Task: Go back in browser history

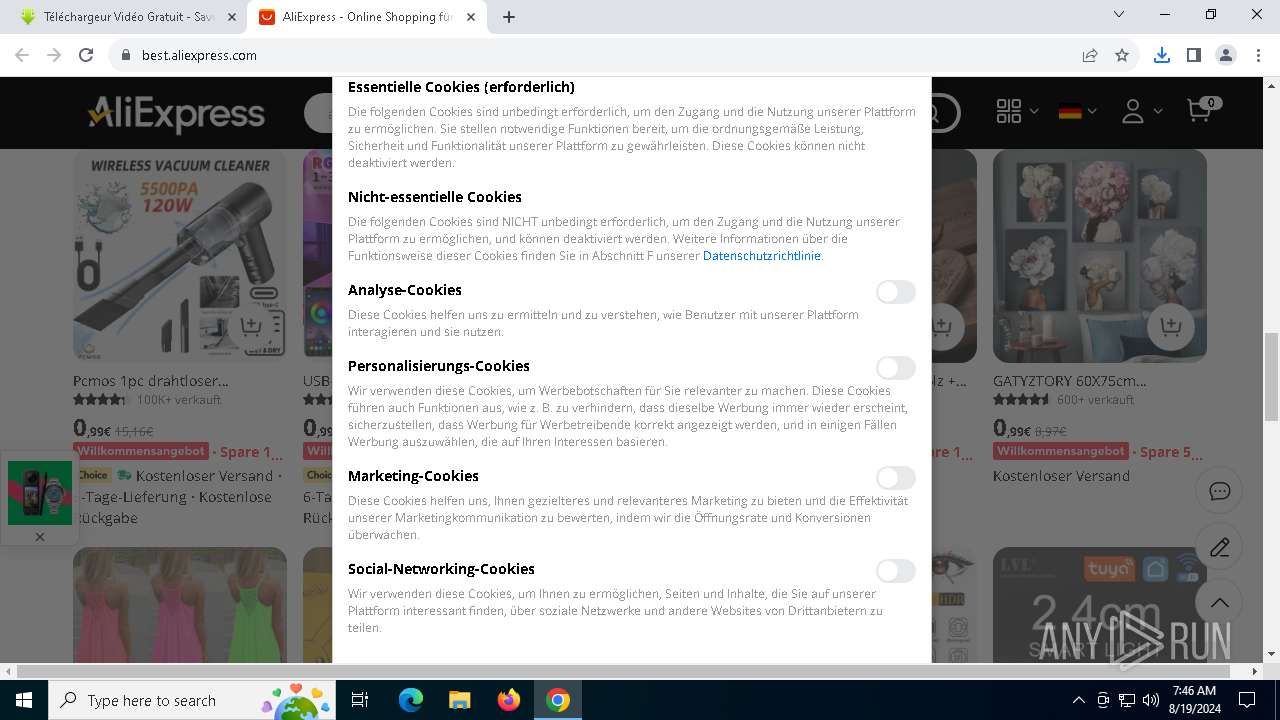Action: tap(22, 55)
